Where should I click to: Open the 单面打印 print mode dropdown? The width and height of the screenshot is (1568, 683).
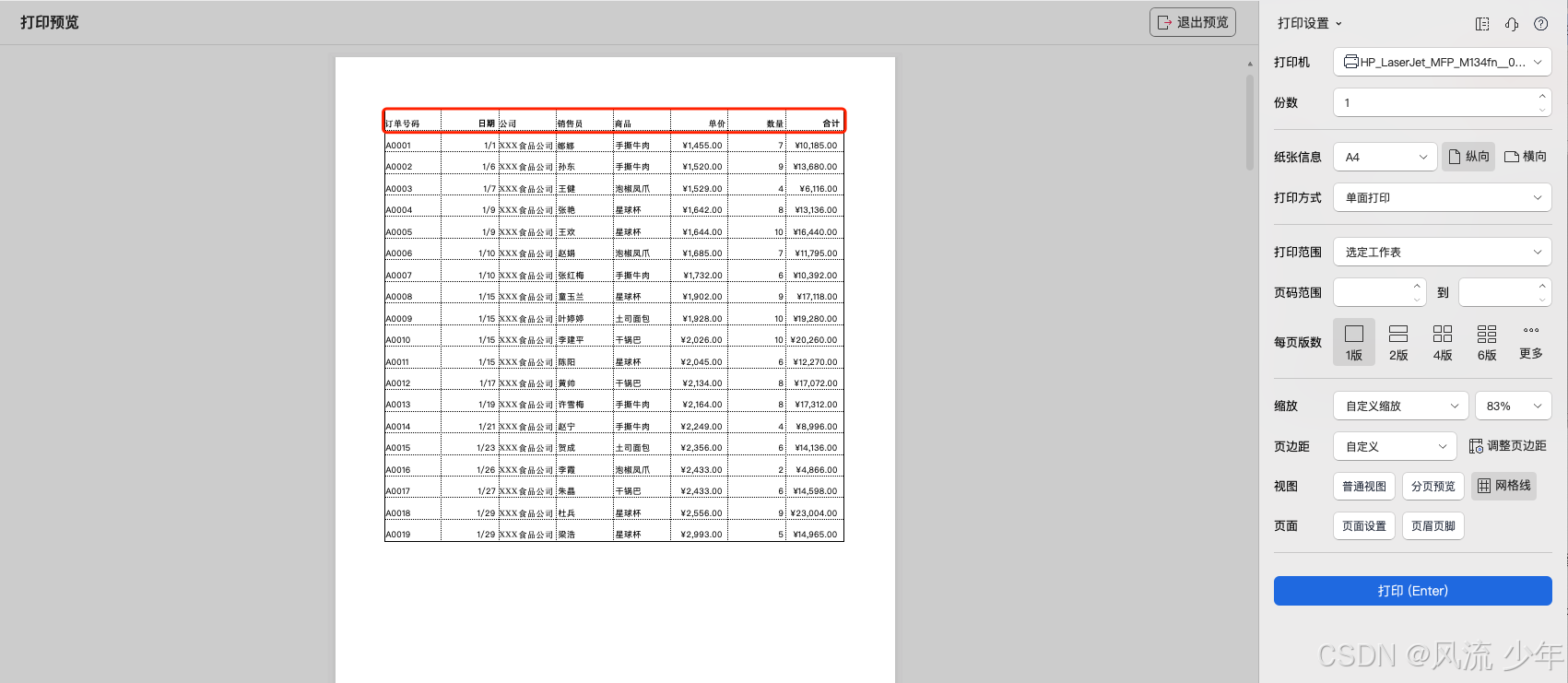(x=1443, y=197)
